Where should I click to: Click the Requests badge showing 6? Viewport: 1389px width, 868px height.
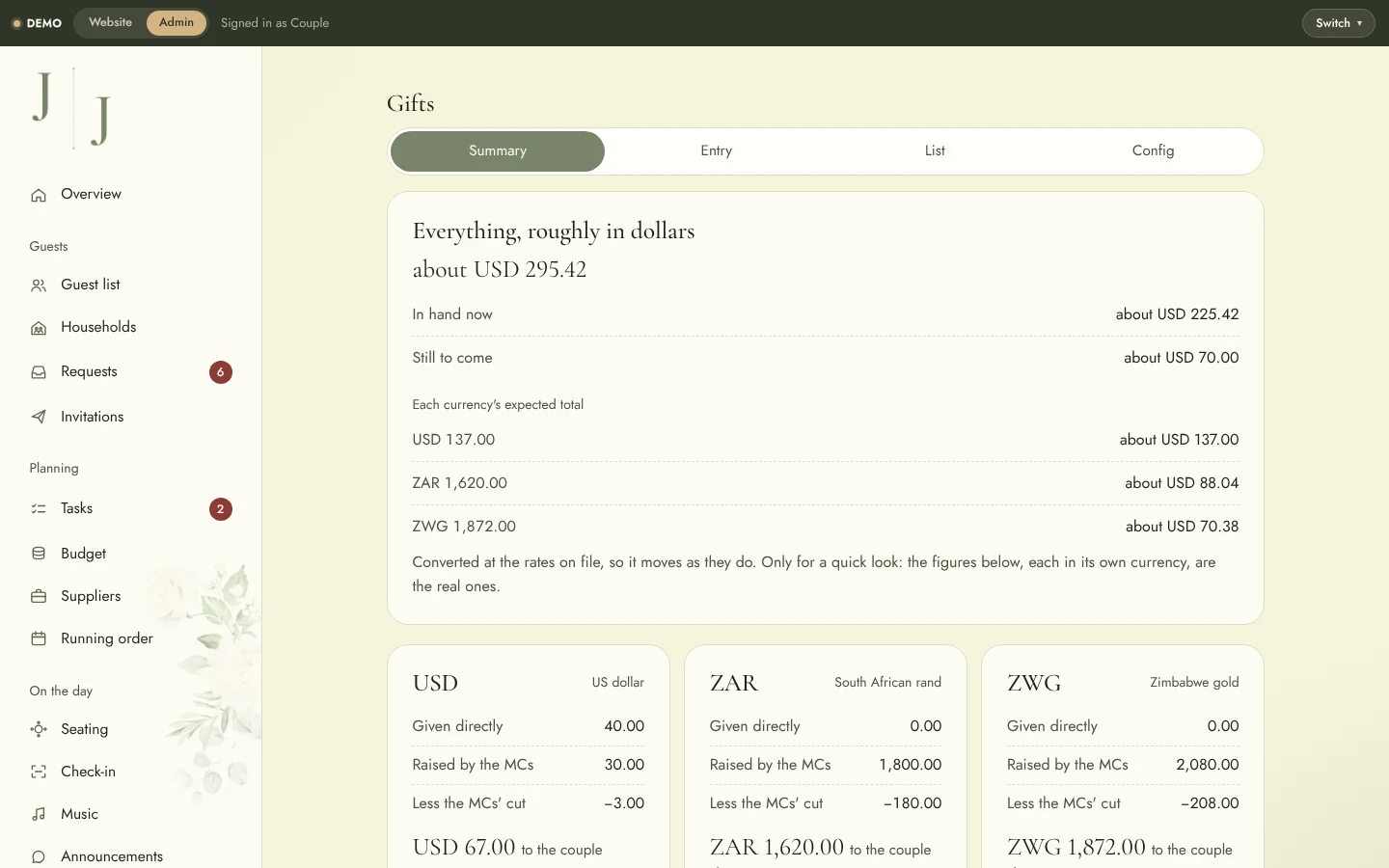coord(221,372)
